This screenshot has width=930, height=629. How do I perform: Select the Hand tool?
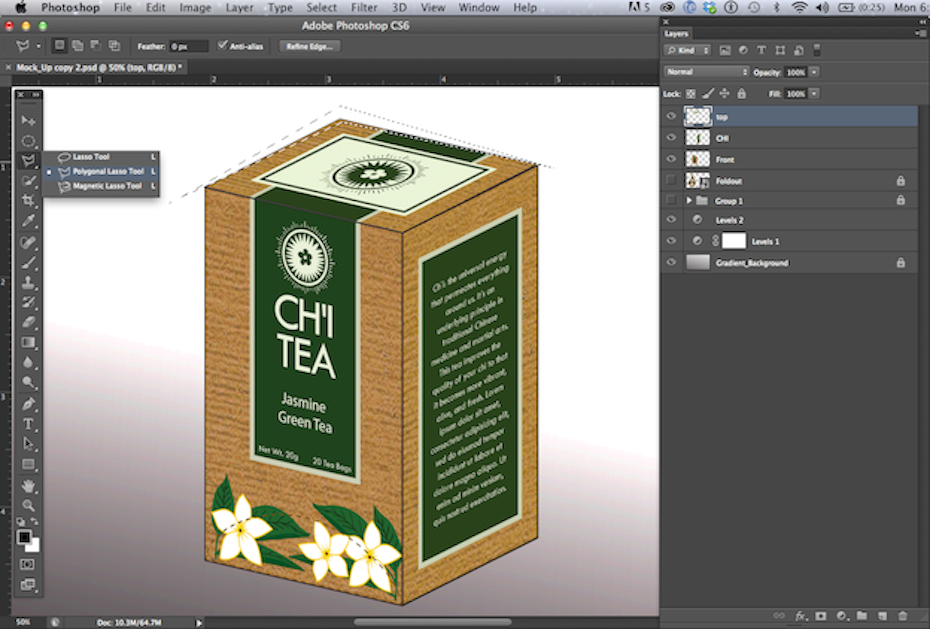29,486
